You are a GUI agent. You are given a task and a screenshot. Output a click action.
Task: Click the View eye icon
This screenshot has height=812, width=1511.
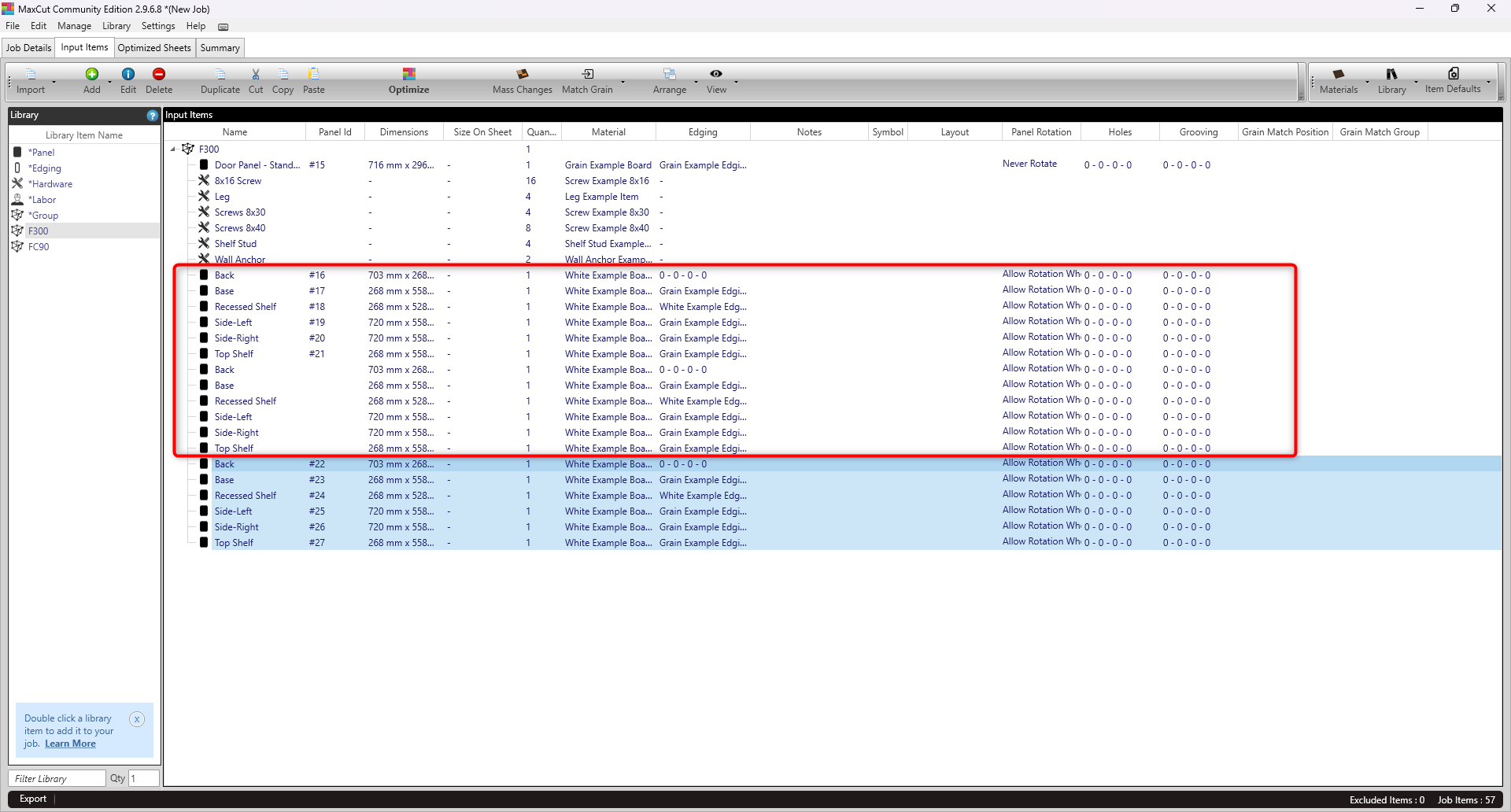716,73
